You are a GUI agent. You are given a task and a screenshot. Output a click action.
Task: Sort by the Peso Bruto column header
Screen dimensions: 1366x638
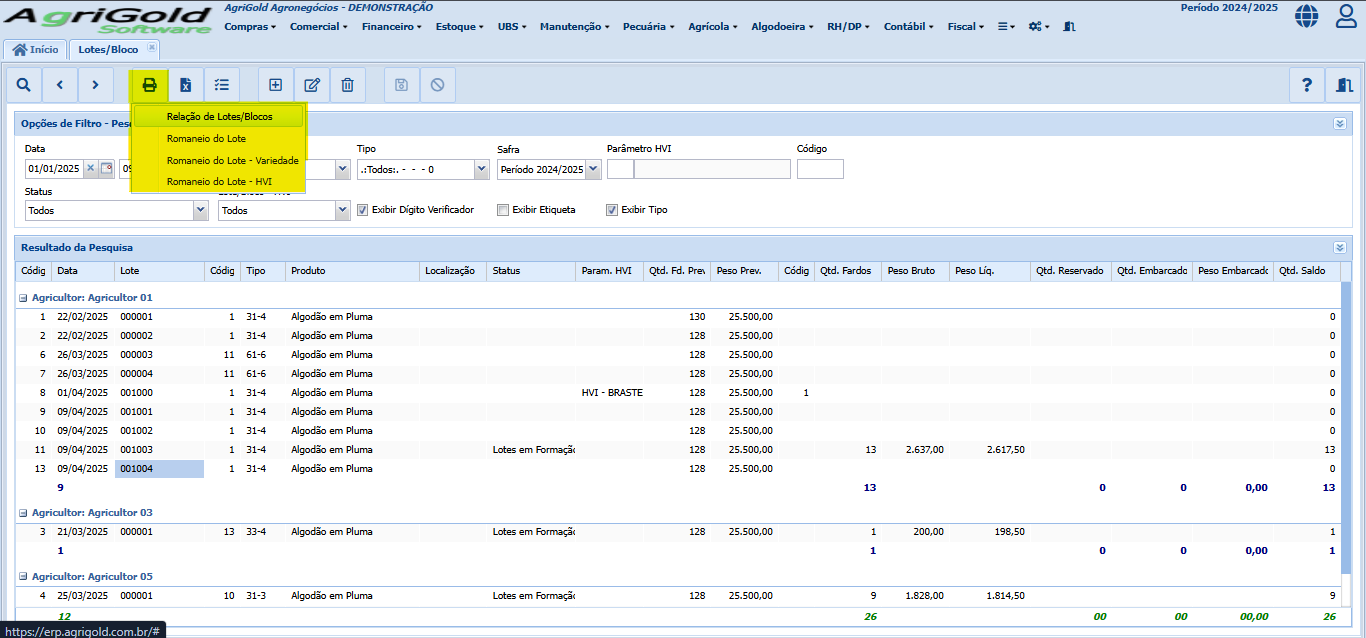pyautogui.click(x=915, y=271)
